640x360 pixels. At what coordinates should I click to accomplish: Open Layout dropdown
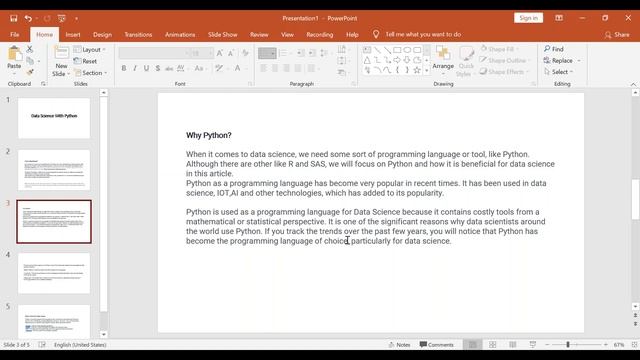[90, 49]
